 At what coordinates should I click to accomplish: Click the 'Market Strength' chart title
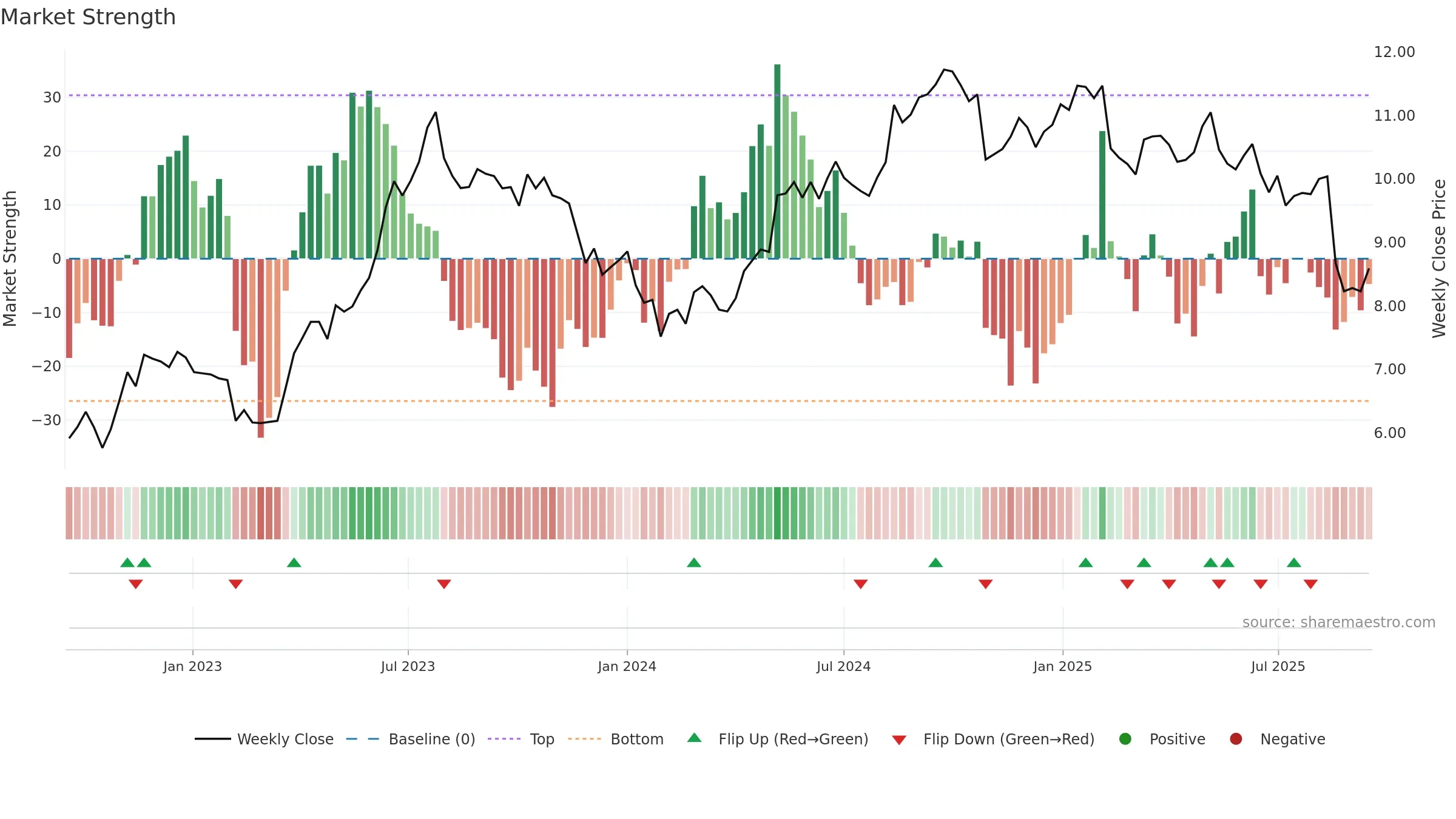(88, 17)
